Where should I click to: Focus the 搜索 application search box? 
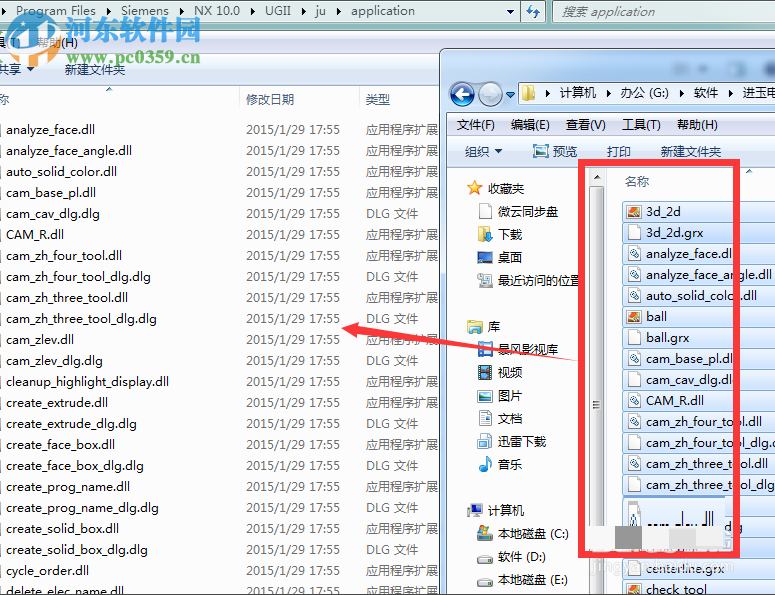point(662,11)
